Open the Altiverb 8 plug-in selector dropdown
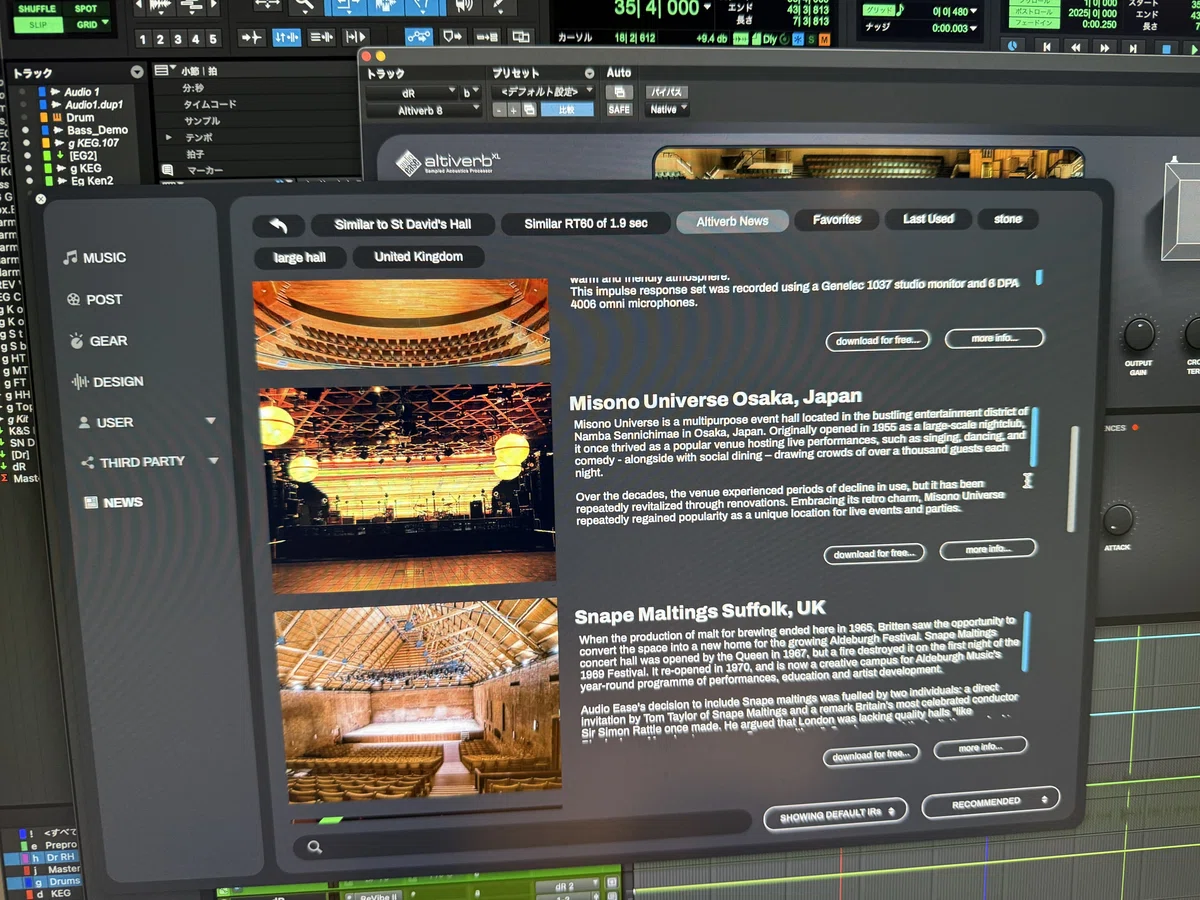 coord(423,110)
